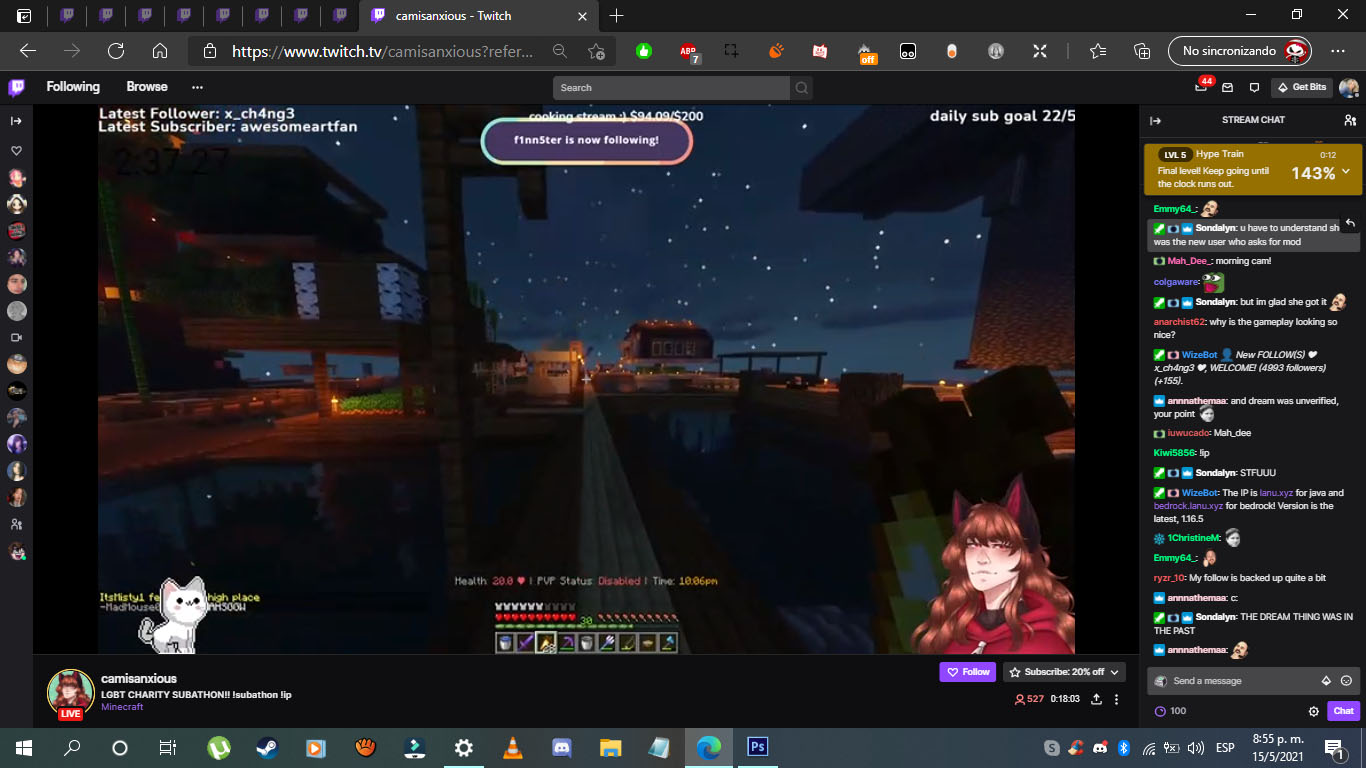Click the zoom out magnifier in address bar
1366x768 pixels.
[x=560, y=51]
